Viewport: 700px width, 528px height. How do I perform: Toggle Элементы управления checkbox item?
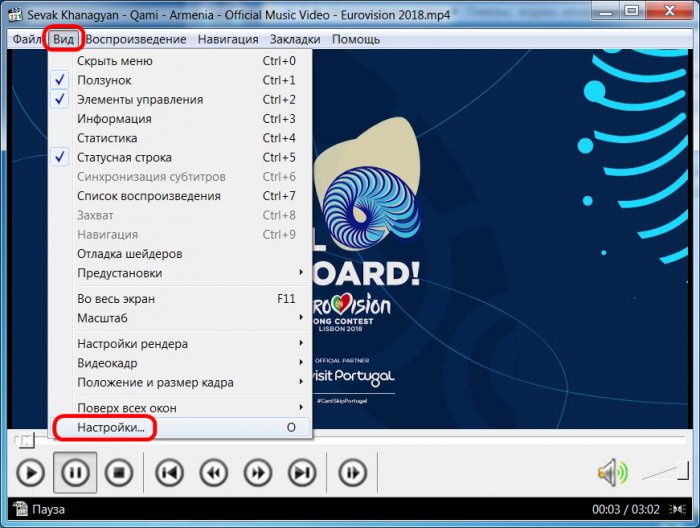[140, 100]
